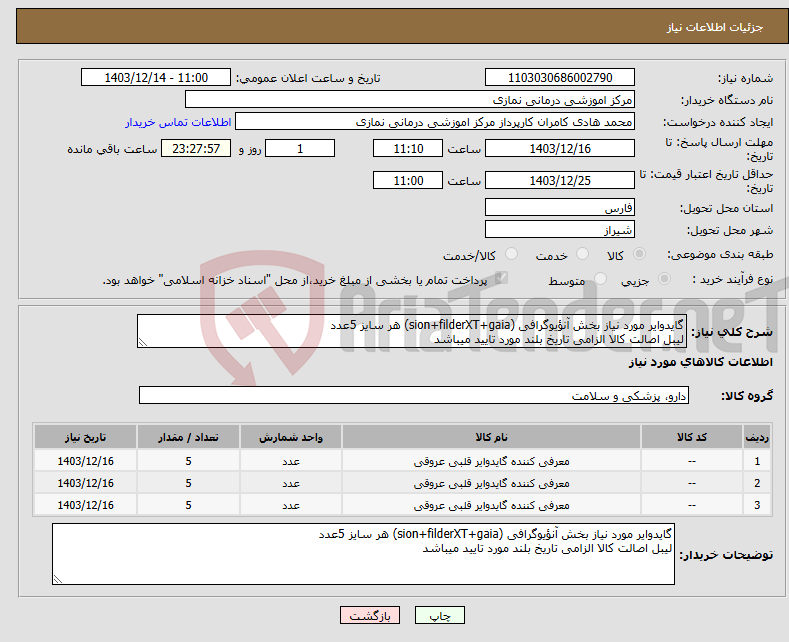789x642 pixels.
Task: Select the کالا radio button
Action: pos(640,254)
